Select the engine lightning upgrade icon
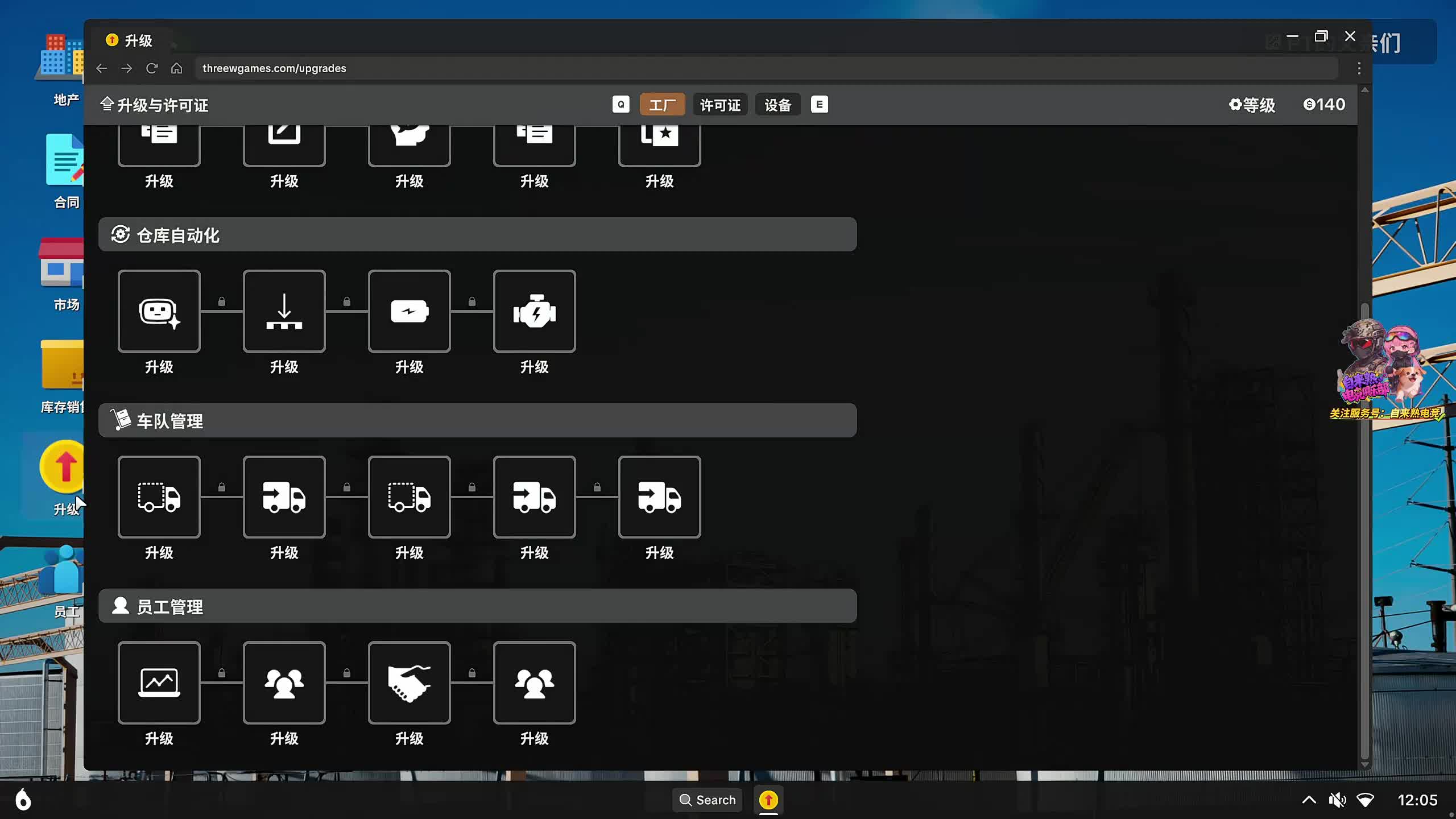This screenshot has width=1456, height=819. (534, 311)
